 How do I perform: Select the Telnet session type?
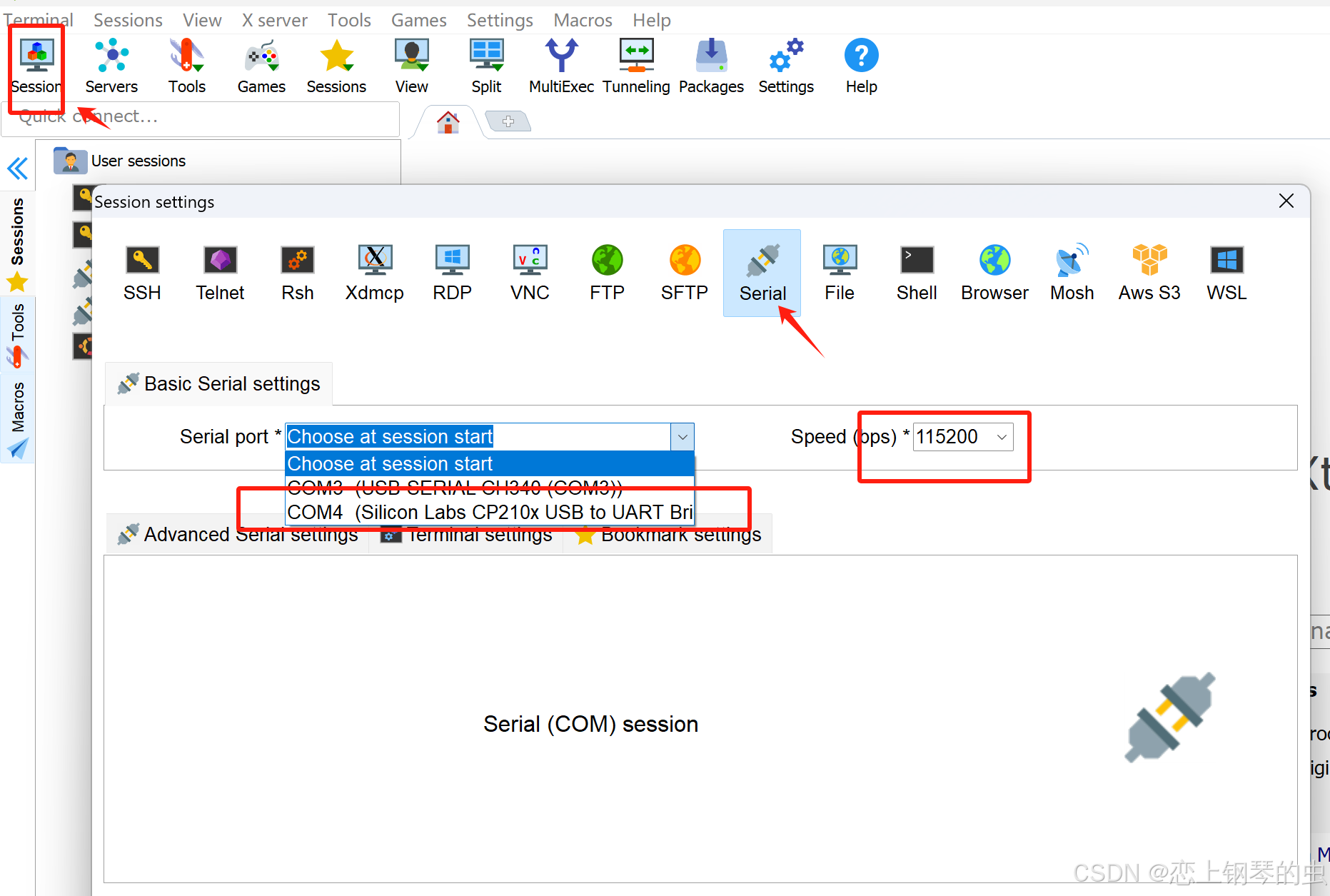(x=220, y=273)
